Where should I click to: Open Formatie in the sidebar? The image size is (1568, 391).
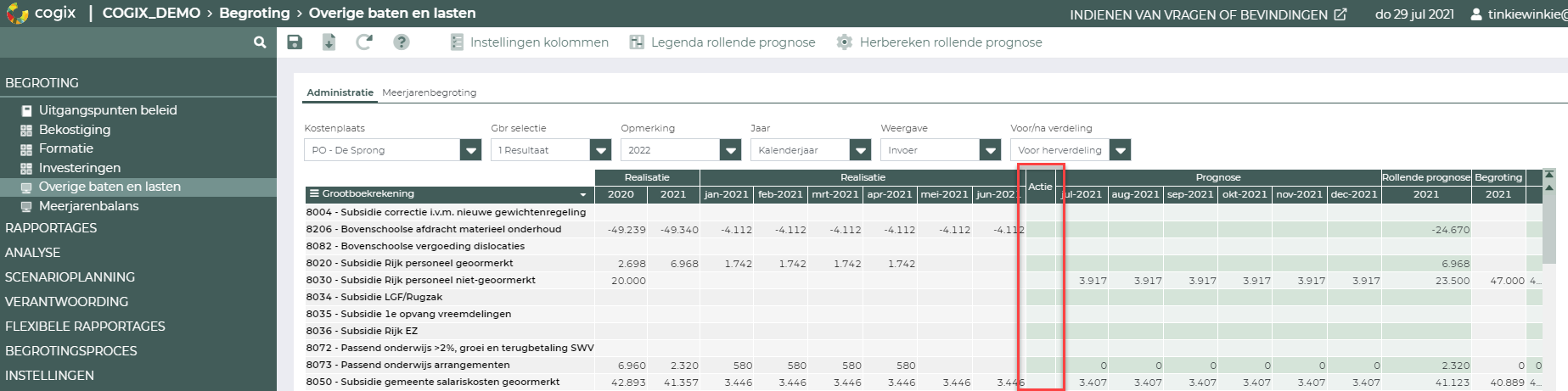tap(66, 148)
